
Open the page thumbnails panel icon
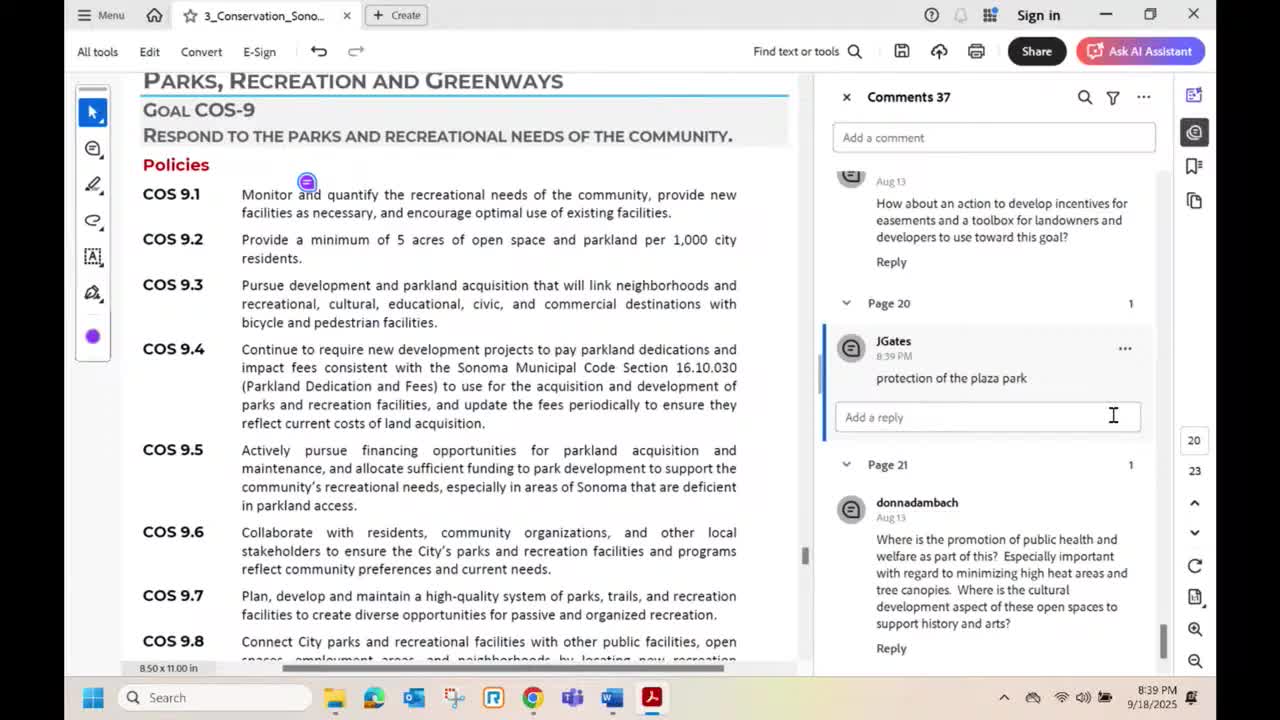pyautogui.click(x=1194, y=201)
